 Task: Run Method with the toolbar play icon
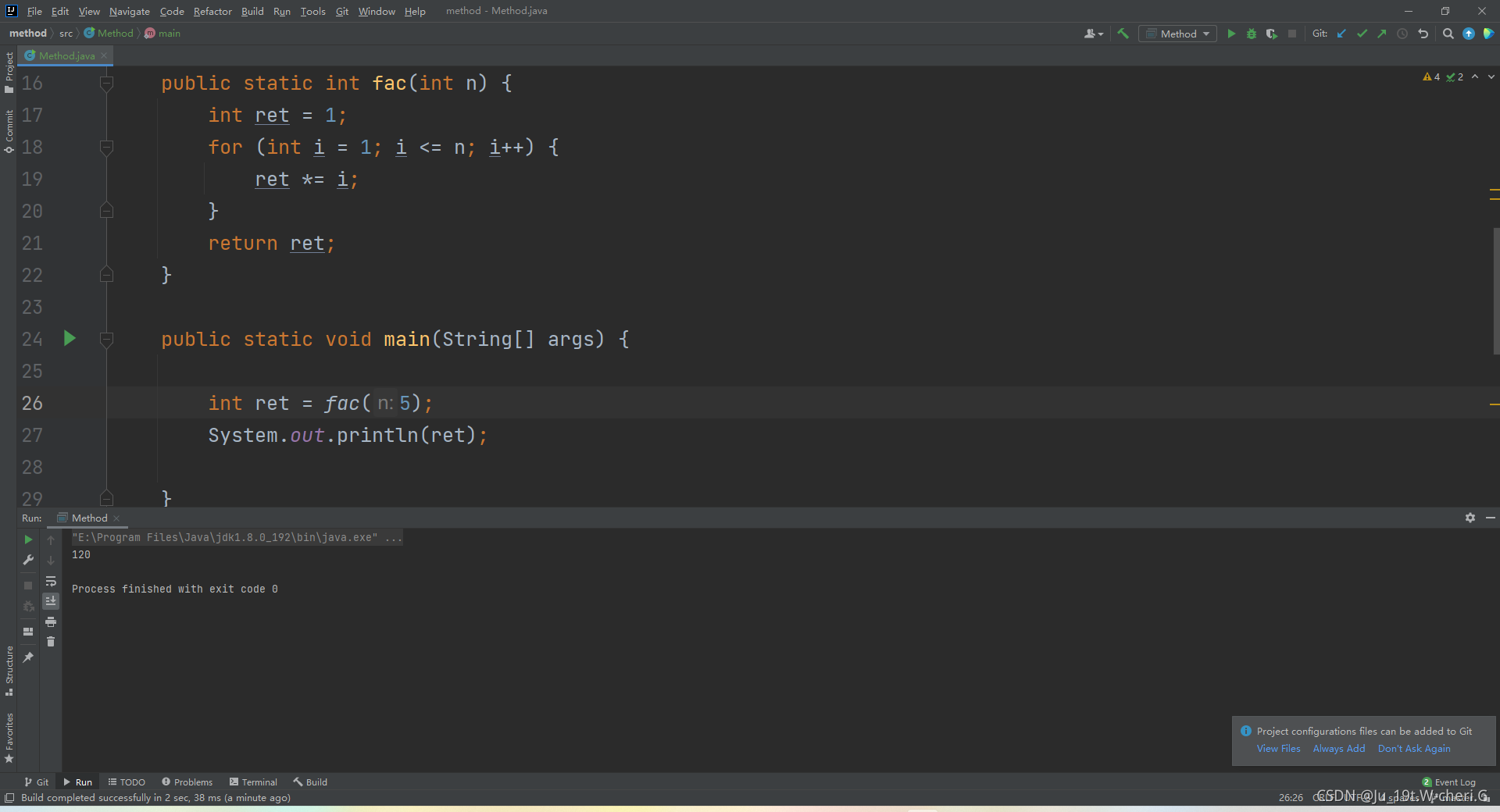click(1231, 34)
